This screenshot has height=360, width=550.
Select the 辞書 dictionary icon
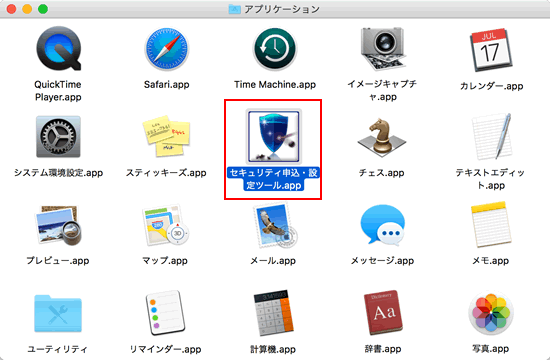[x=383, y=313]
